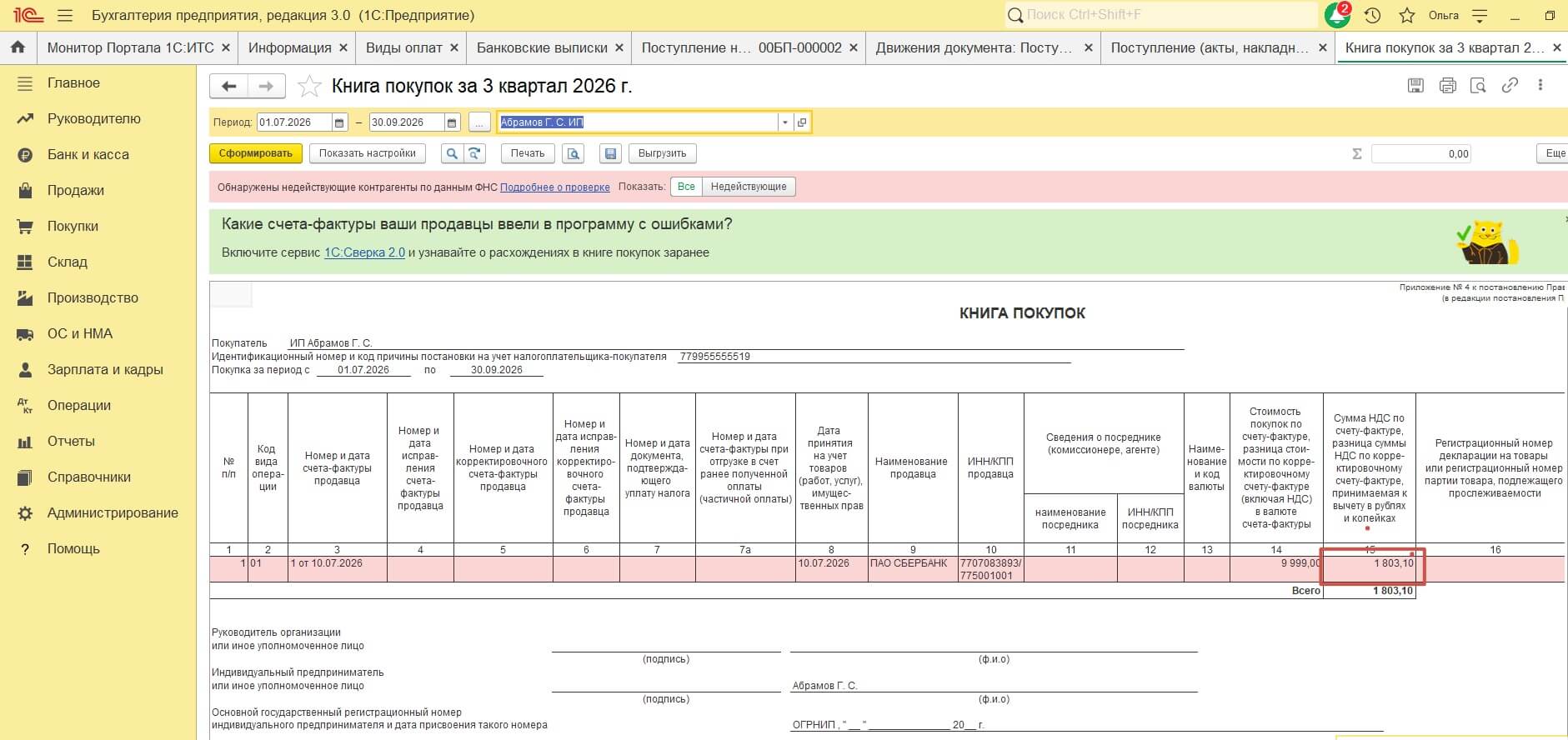Select the Все show toggle
This screenshot has width=1568, height=740.
click(686, 187)
